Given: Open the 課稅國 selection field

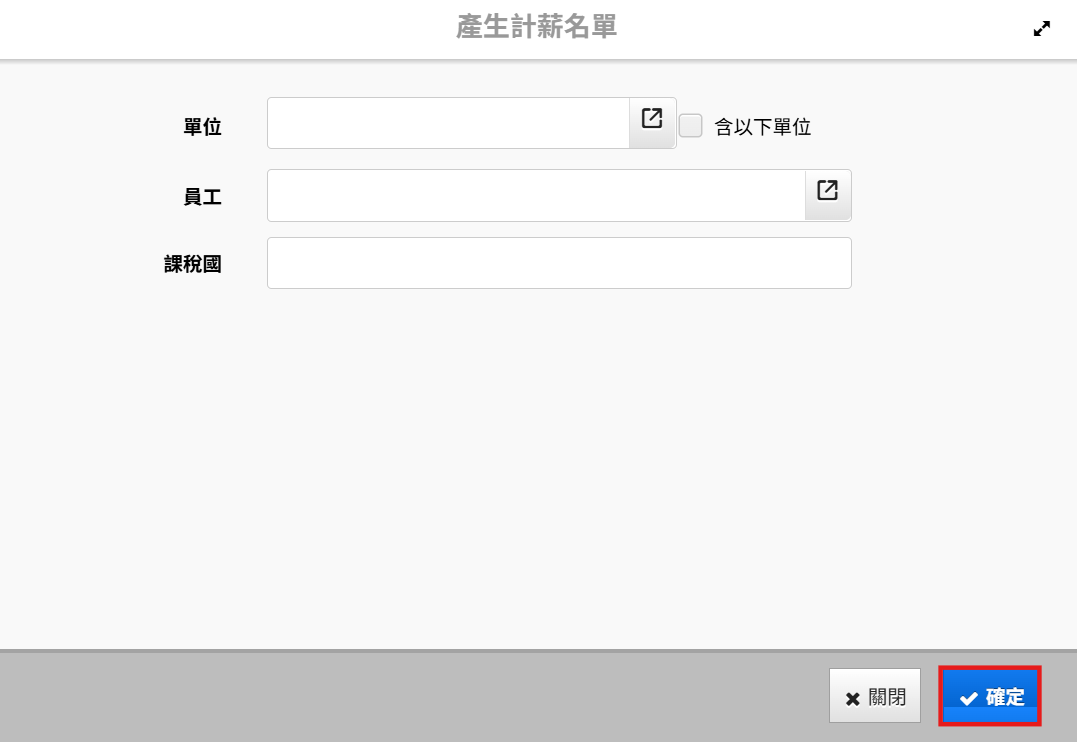Looking at the screenshot, I should pyautogui.click(x=559, y=263).
